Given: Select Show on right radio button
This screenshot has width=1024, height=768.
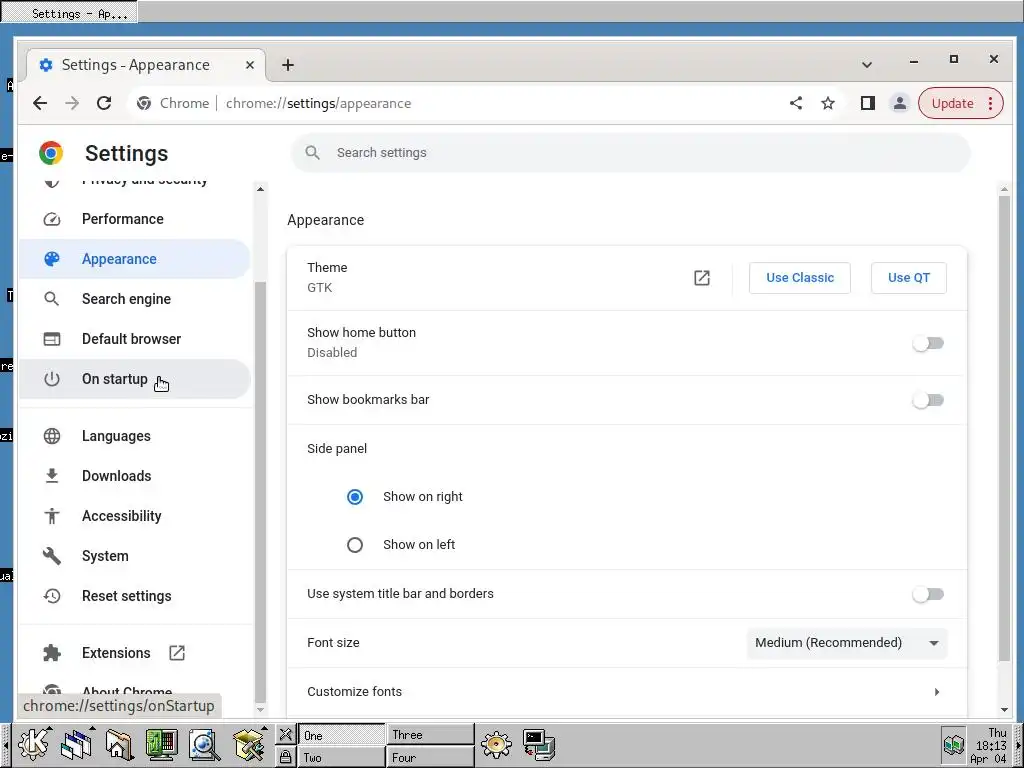Looking at the screenshot, I should point(355,497).
